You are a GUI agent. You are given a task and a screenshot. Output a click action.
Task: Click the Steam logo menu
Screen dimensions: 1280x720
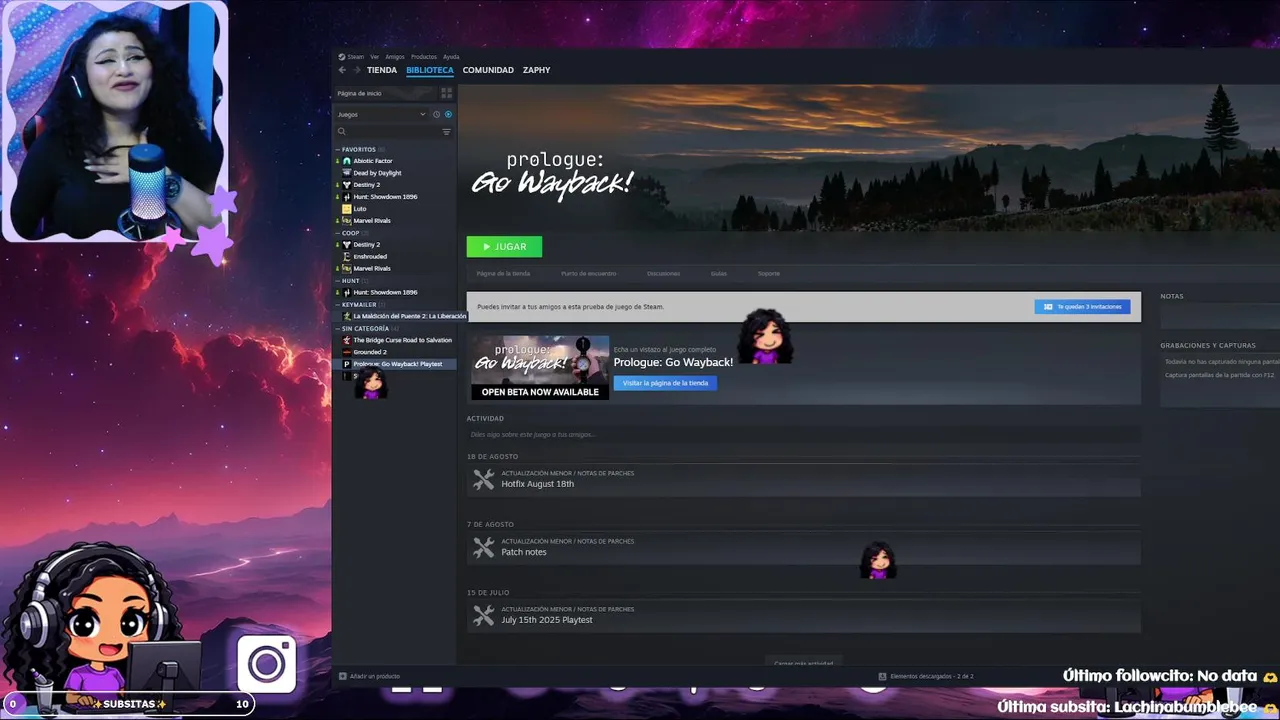[341, 57]
